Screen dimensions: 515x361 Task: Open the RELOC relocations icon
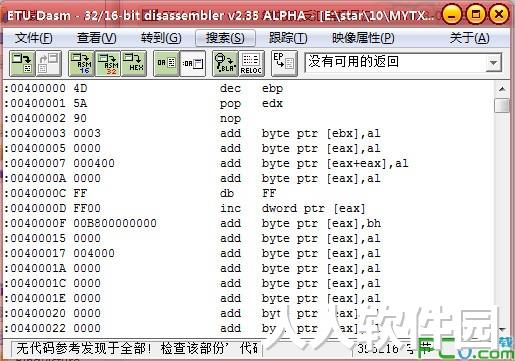[251, 63]
